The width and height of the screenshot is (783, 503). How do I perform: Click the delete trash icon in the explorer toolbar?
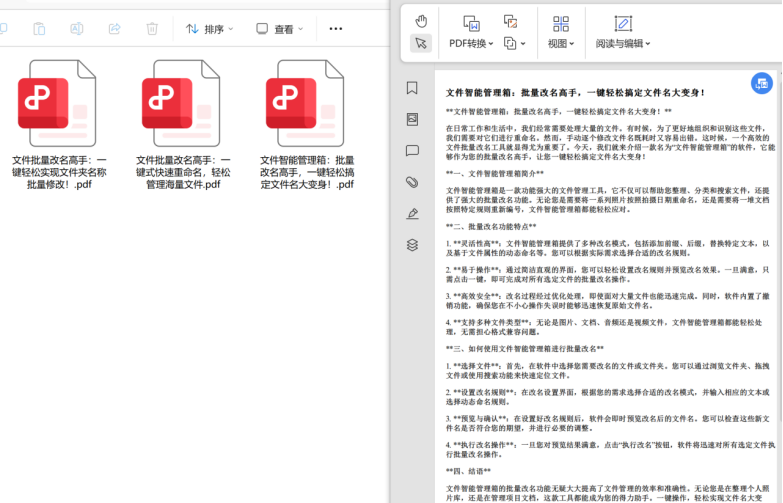(x=152, y=28)
